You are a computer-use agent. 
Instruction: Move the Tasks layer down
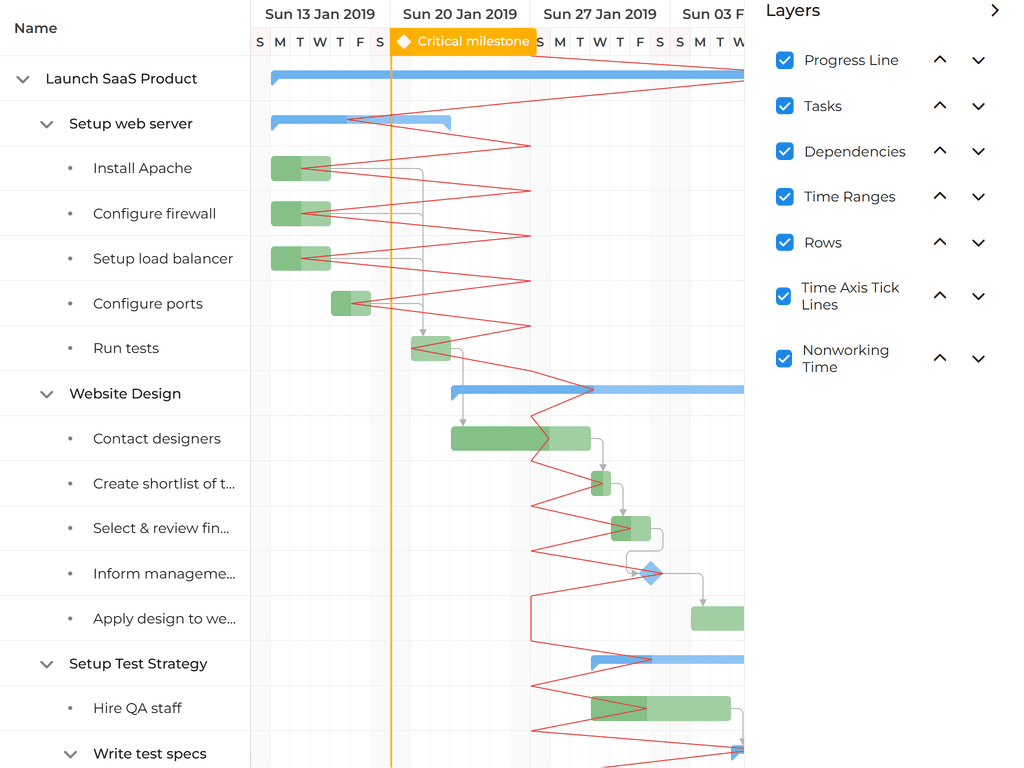pyautogui.click(x=978, y=105)
